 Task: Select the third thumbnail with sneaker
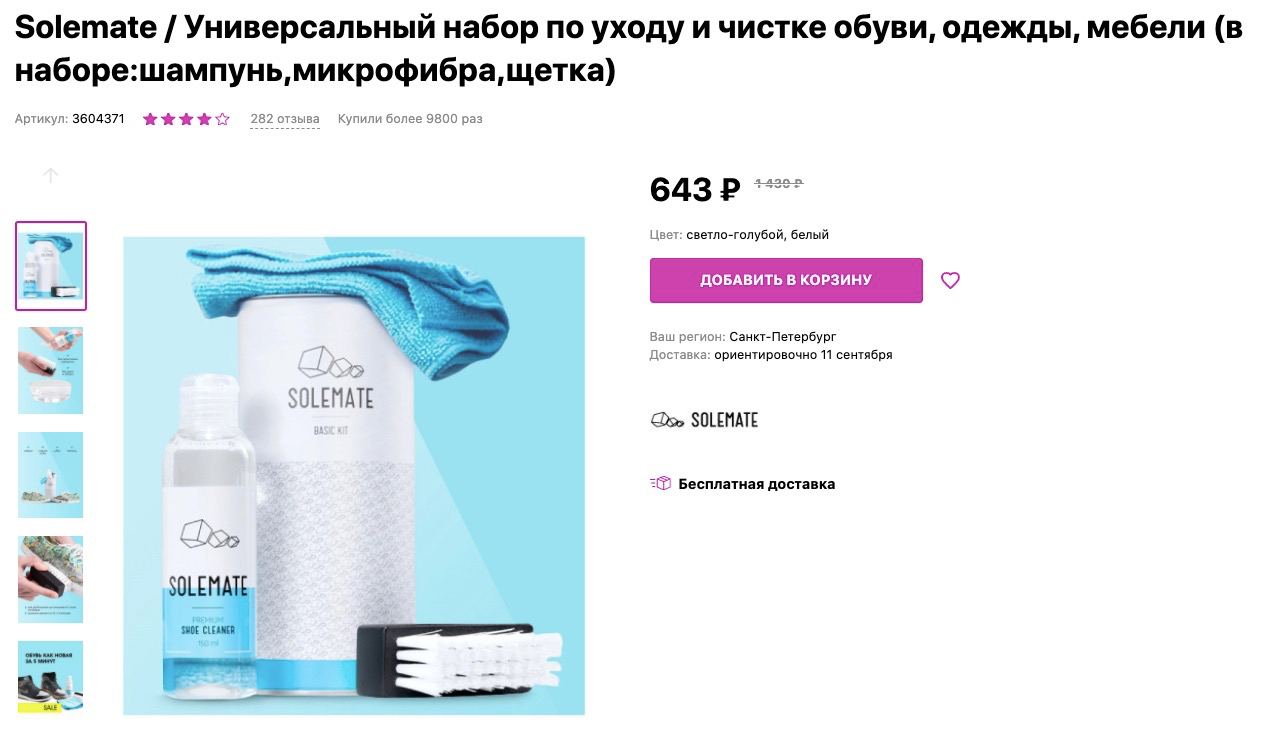51,475
